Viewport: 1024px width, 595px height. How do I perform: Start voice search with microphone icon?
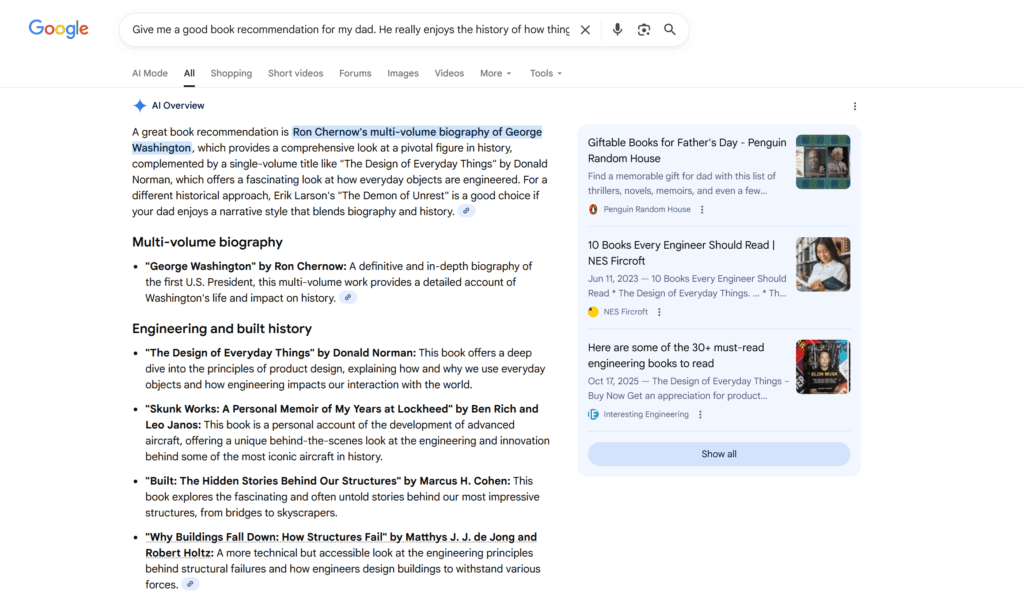pos(617,30)
